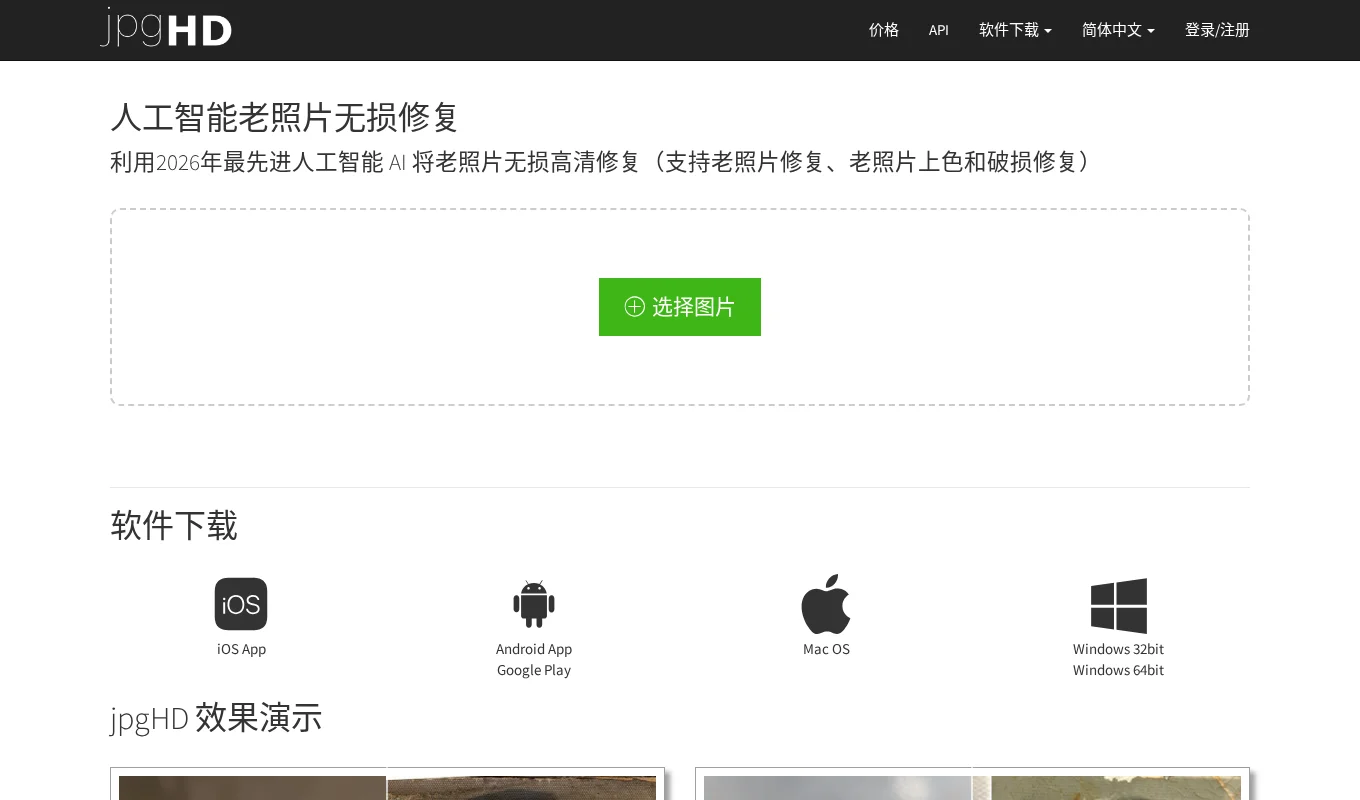Click the left demo comparison thumbnail
This screenshot has height=800, width=1360.
click(387, 785)
